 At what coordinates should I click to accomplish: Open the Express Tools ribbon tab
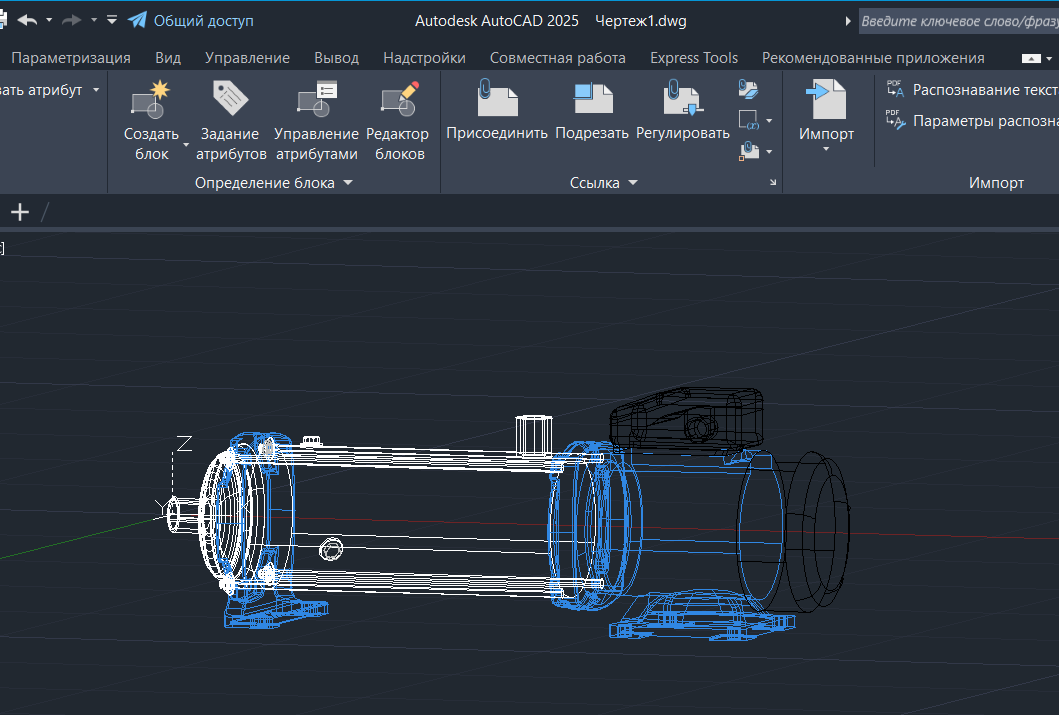694,58
